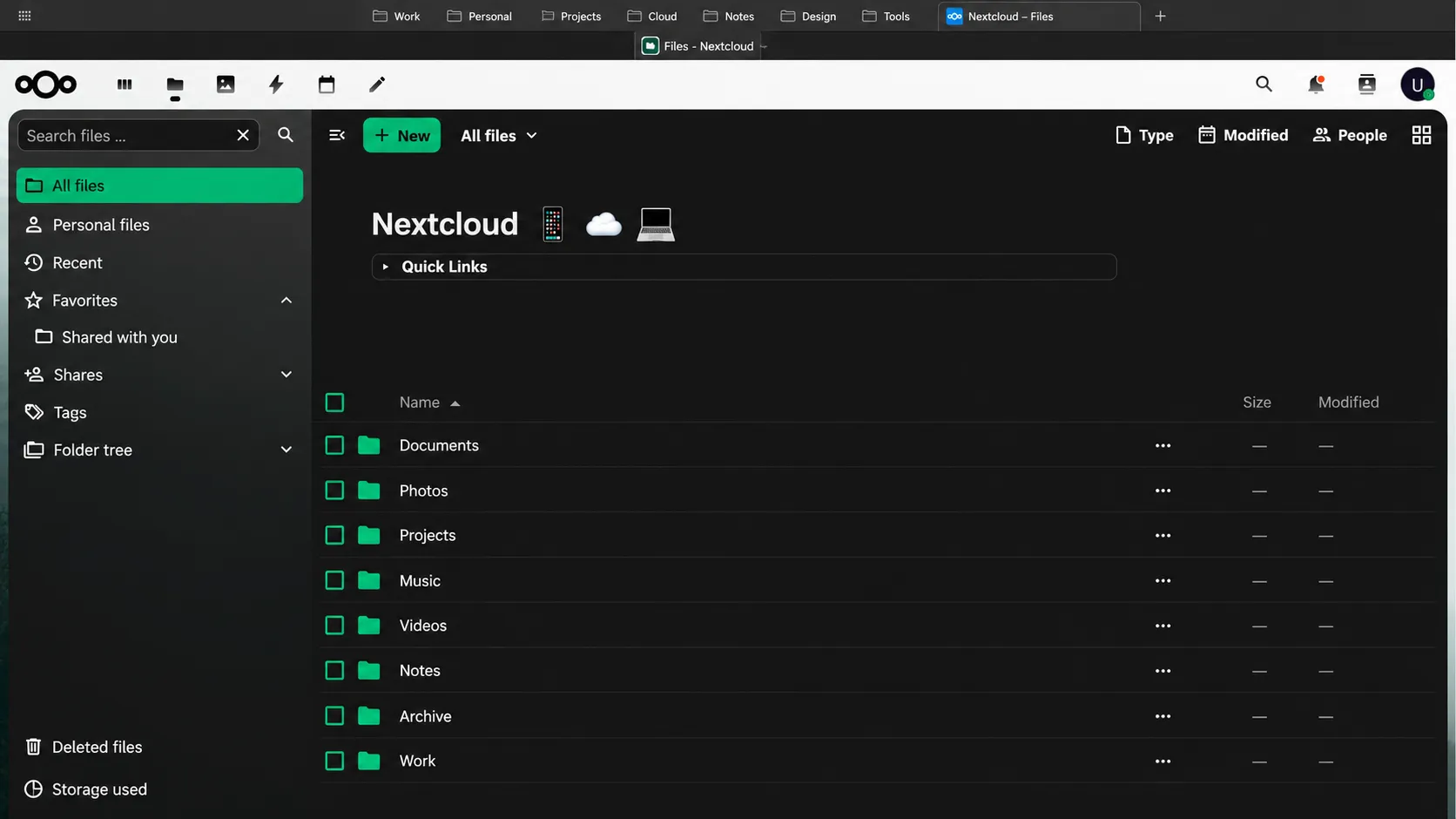1456x819 pixels.
Task: Open unified search magnifier in header
Action: 1264,85
